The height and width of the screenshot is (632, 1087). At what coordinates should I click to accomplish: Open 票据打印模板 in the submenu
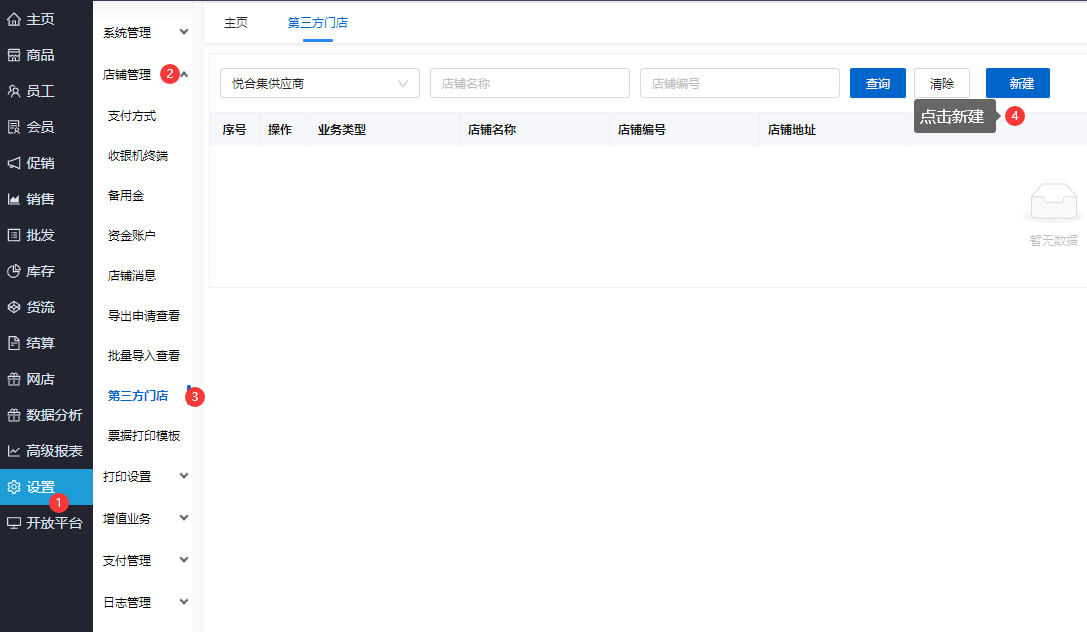(x=144, y=436)
